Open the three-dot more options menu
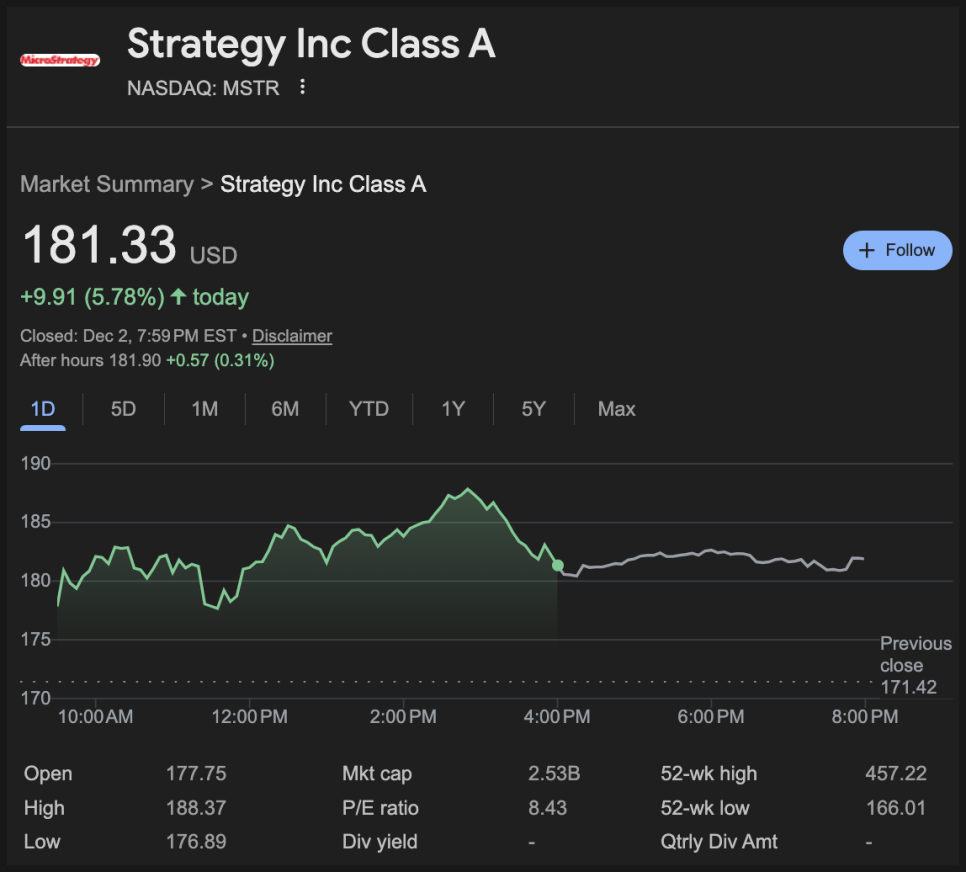This screenshot has width=966, height=872. tap(302, 87)
